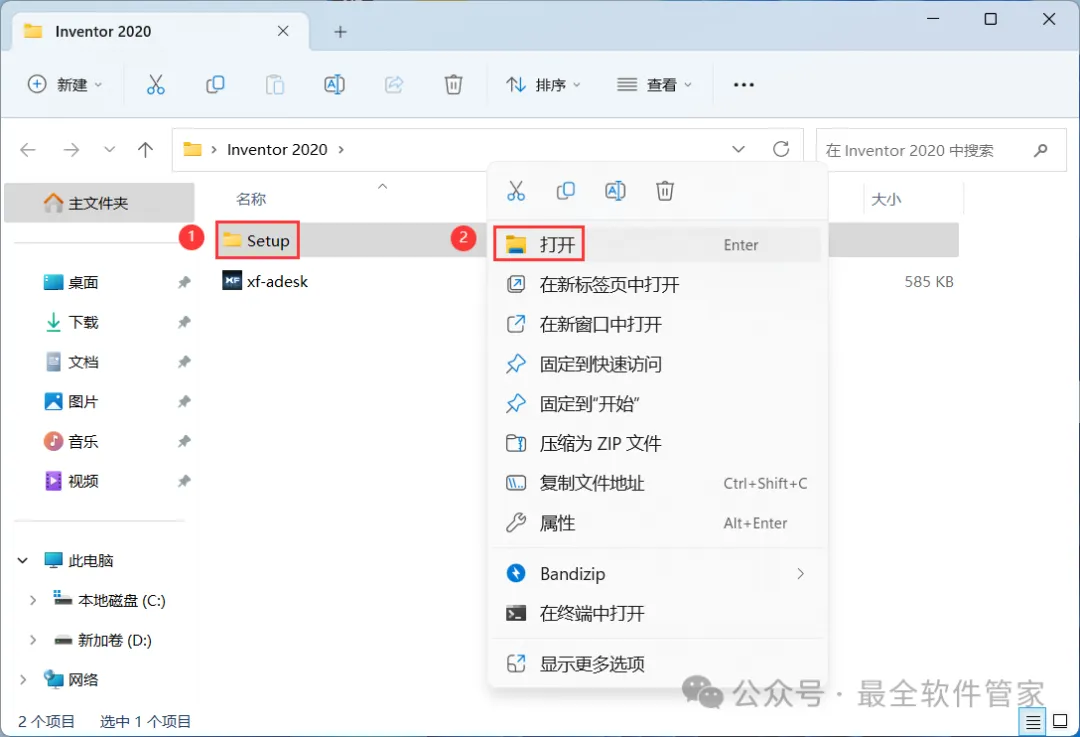Expand the Bandizip submenu

click(x=800, y=574)
